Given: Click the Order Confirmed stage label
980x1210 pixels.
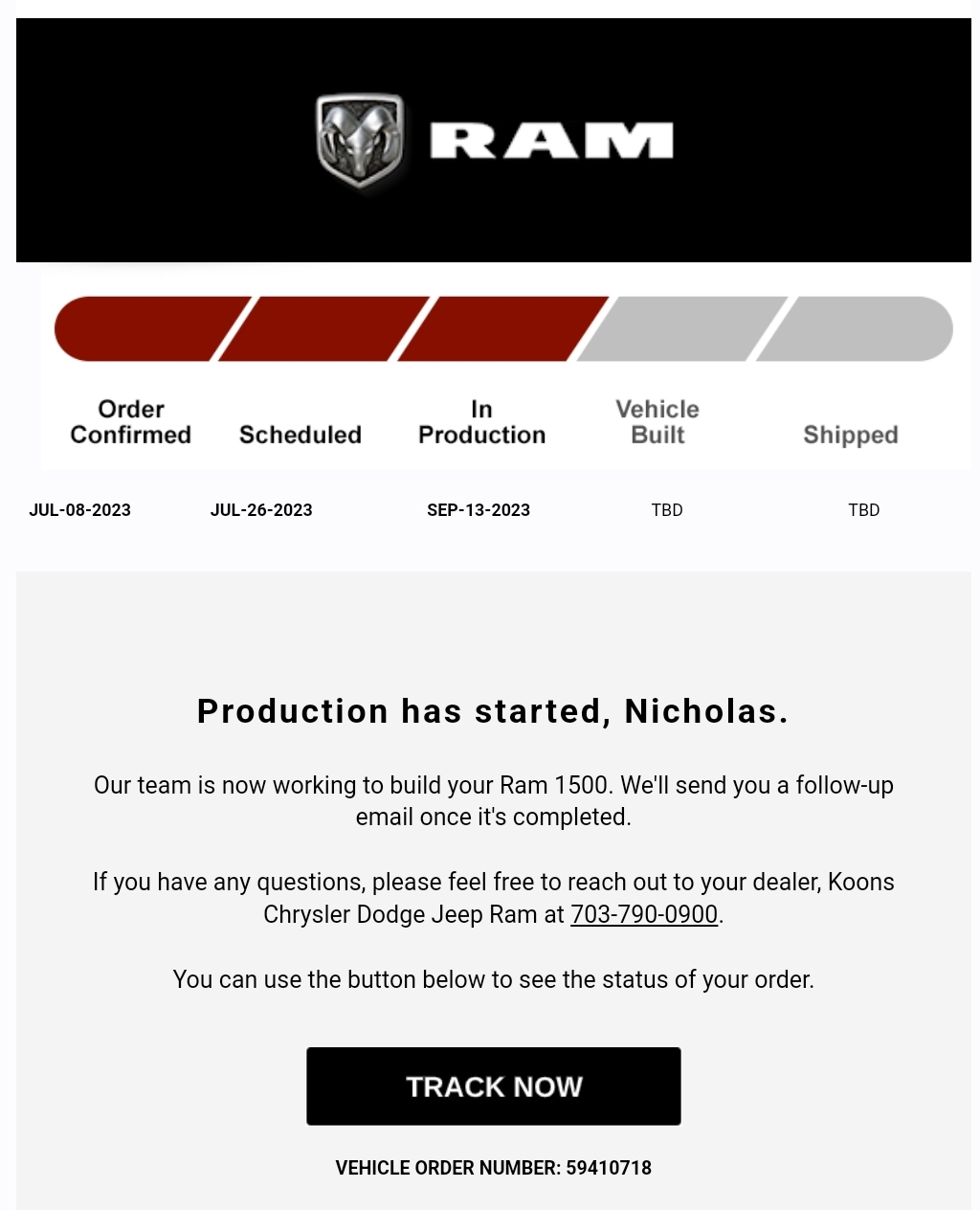Looking at the screenshot, I should pyautogui.click(x=131, y=422).
